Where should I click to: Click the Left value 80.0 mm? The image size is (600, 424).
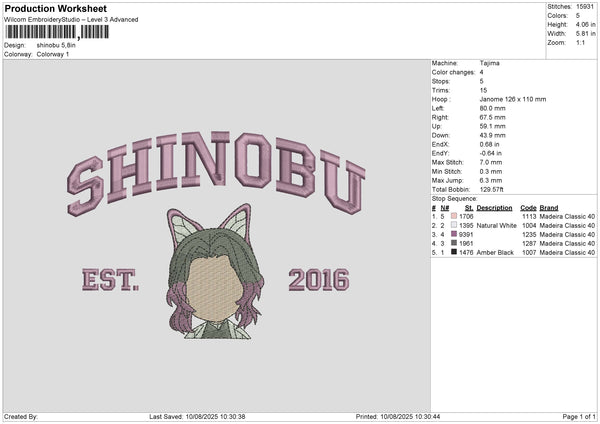pyautogui.click(x=492, y=108)
